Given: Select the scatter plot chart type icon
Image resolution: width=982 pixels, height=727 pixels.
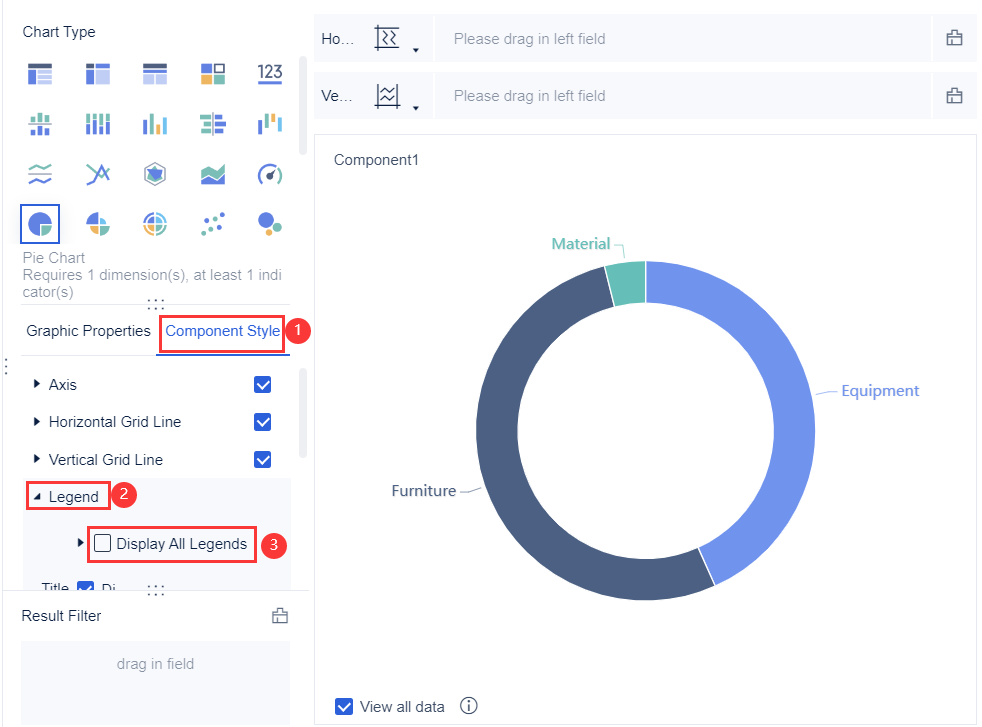Looking at the screenshot, I should (x=212, y=223).
